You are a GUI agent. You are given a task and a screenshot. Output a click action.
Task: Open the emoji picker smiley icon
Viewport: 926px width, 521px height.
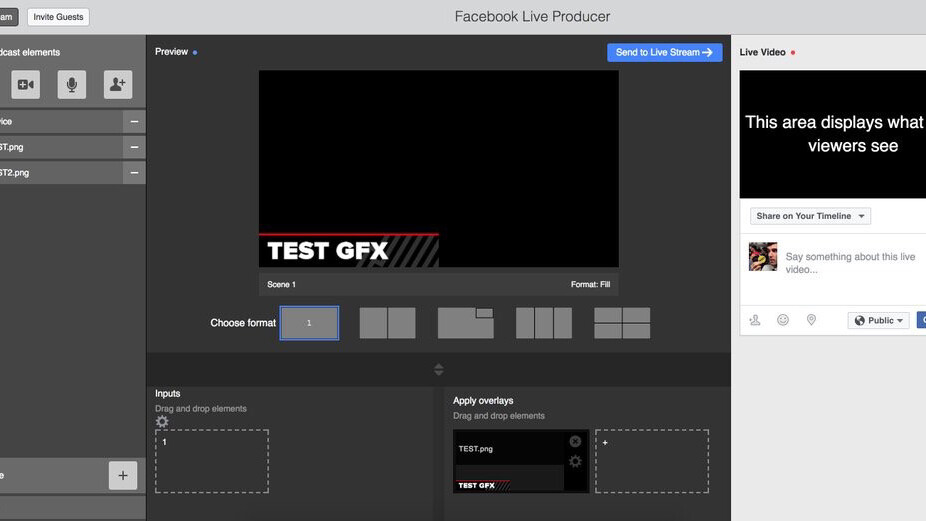pyautogui.click(x=783, y=320)
